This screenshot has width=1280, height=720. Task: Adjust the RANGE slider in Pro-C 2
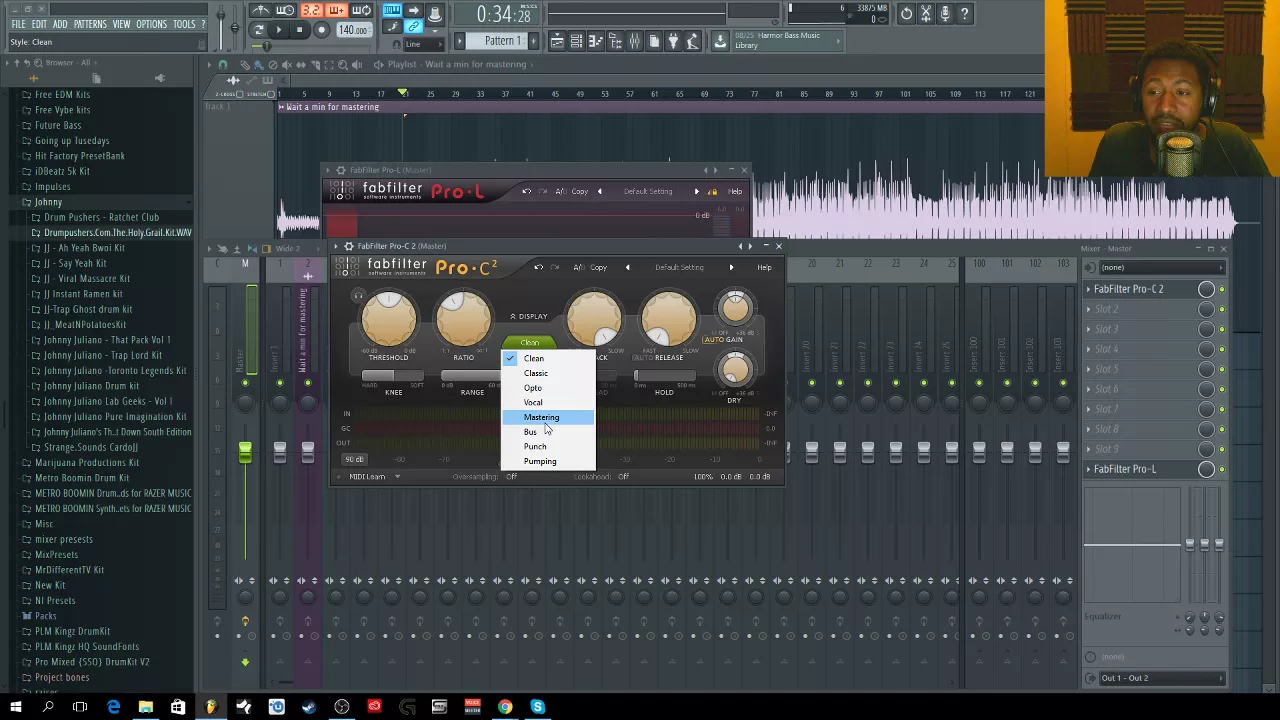pos(472,376)
